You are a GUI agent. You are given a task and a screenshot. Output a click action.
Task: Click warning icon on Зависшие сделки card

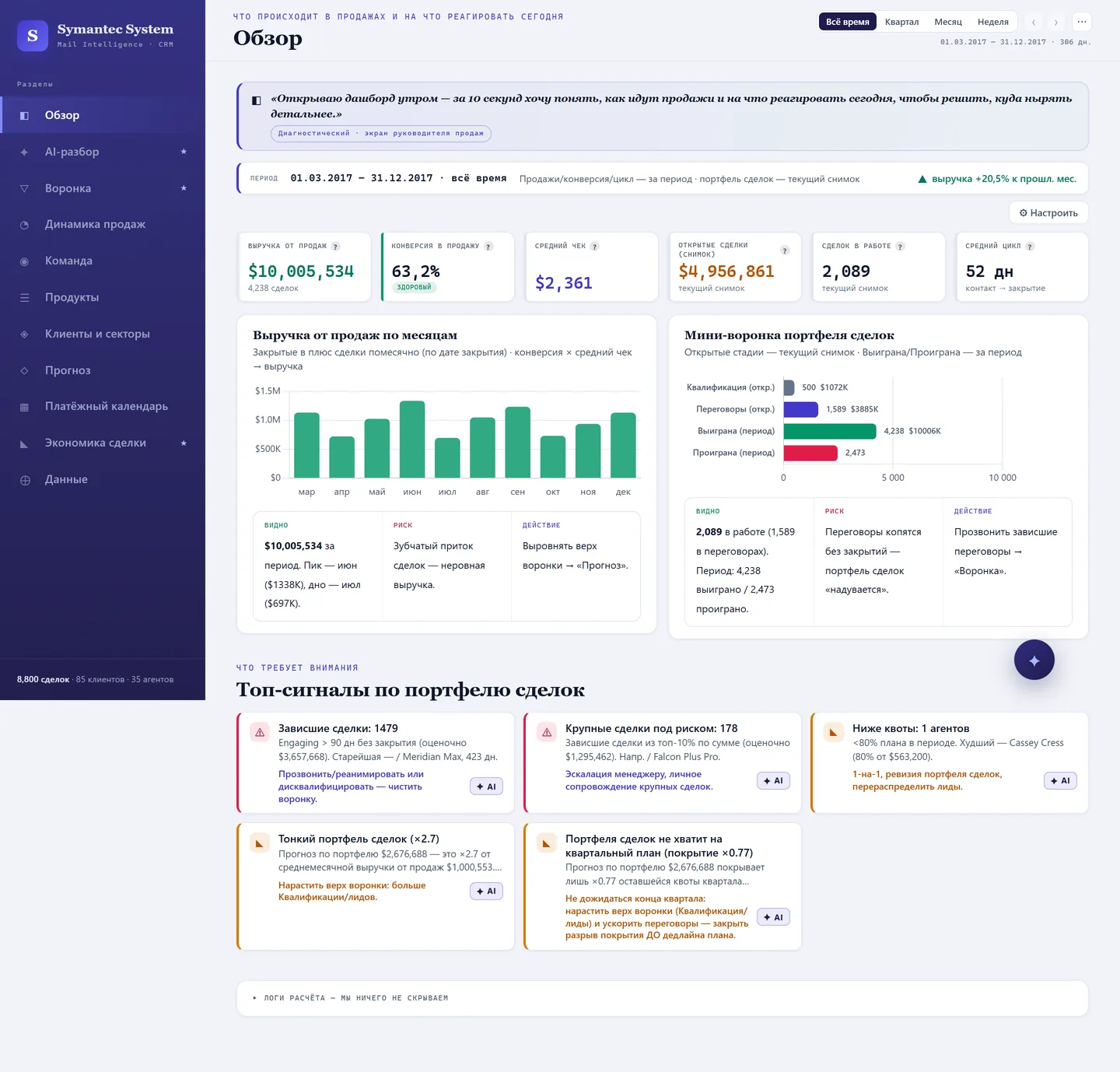pyautogui.click(x=260, y=732)
